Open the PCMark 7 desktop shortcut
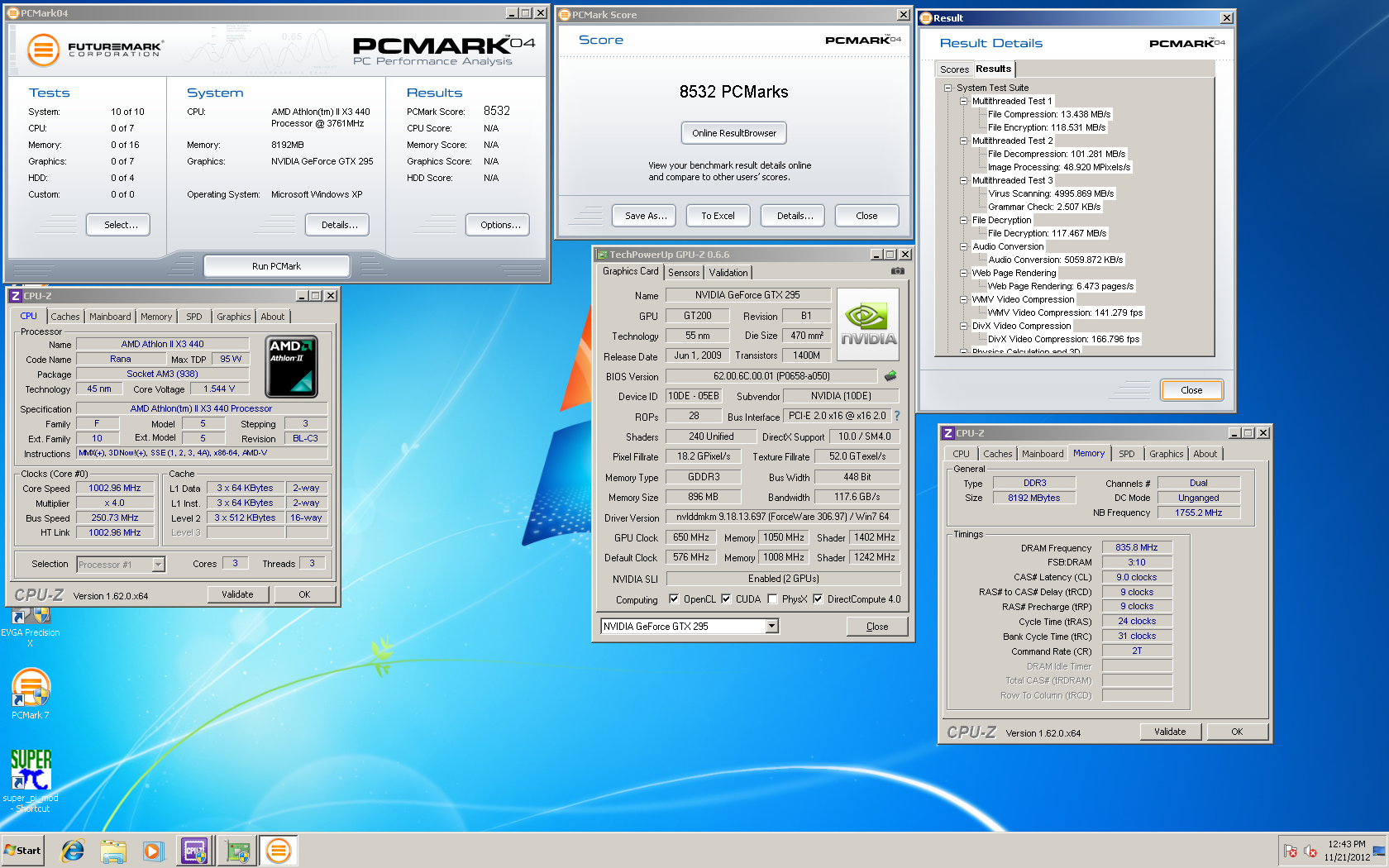The width and height of the screenshot is (1389, 868). [31, 693]
